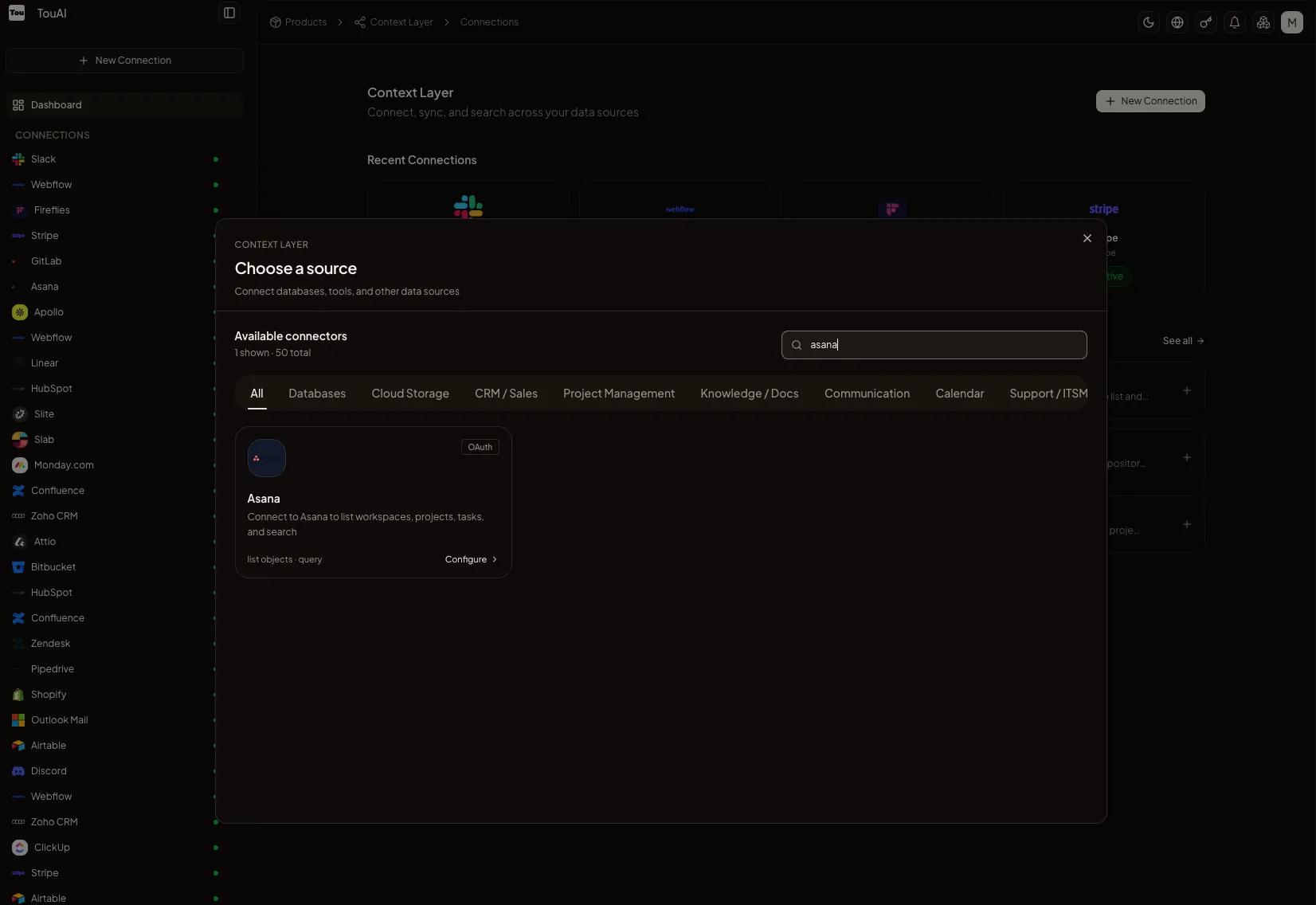The image size is (1316, 905).
Task: Click the API key icon
Action: coord(1205,22)
